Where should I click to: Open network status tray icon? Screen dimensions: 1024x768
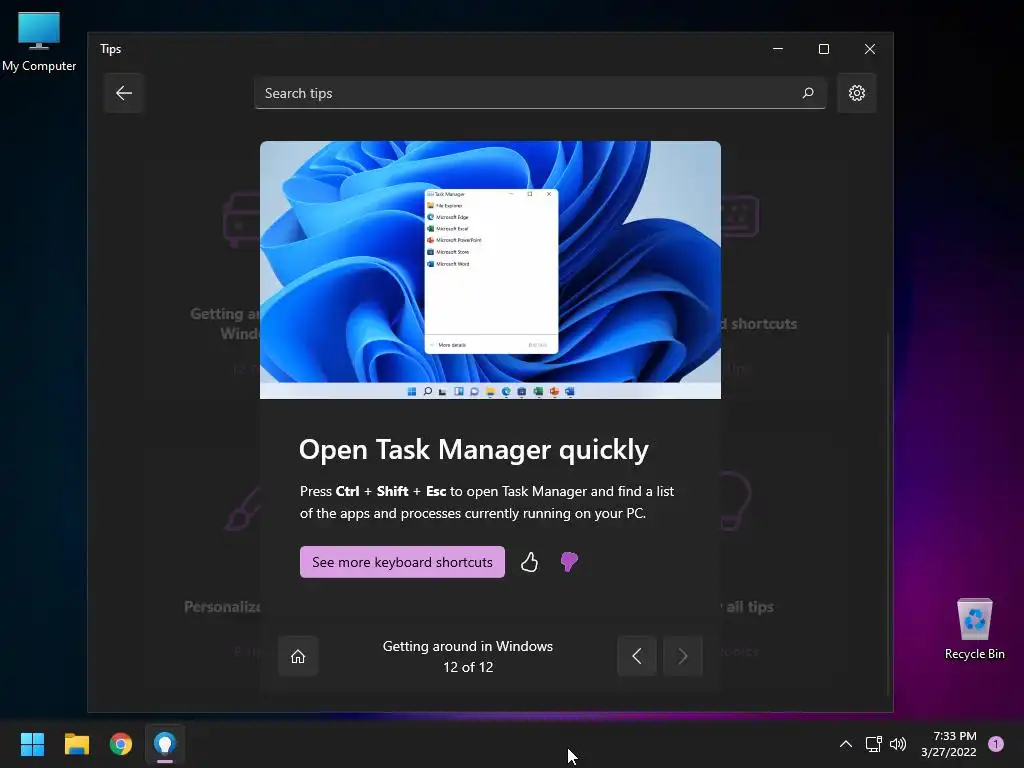[873, 744]
